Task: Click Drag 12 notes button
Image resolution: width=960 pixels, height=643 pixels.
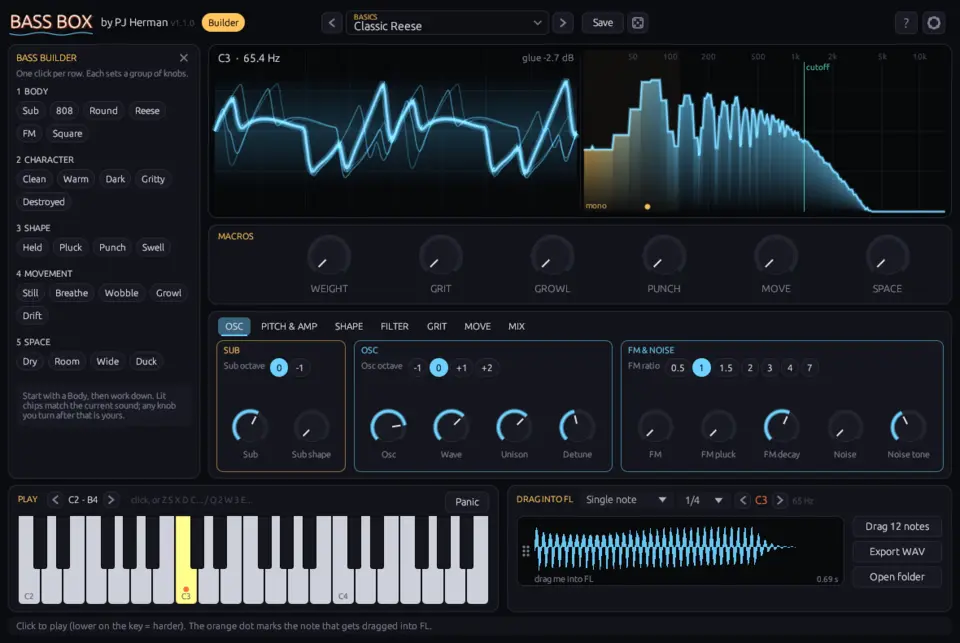Action: [897, 527]
